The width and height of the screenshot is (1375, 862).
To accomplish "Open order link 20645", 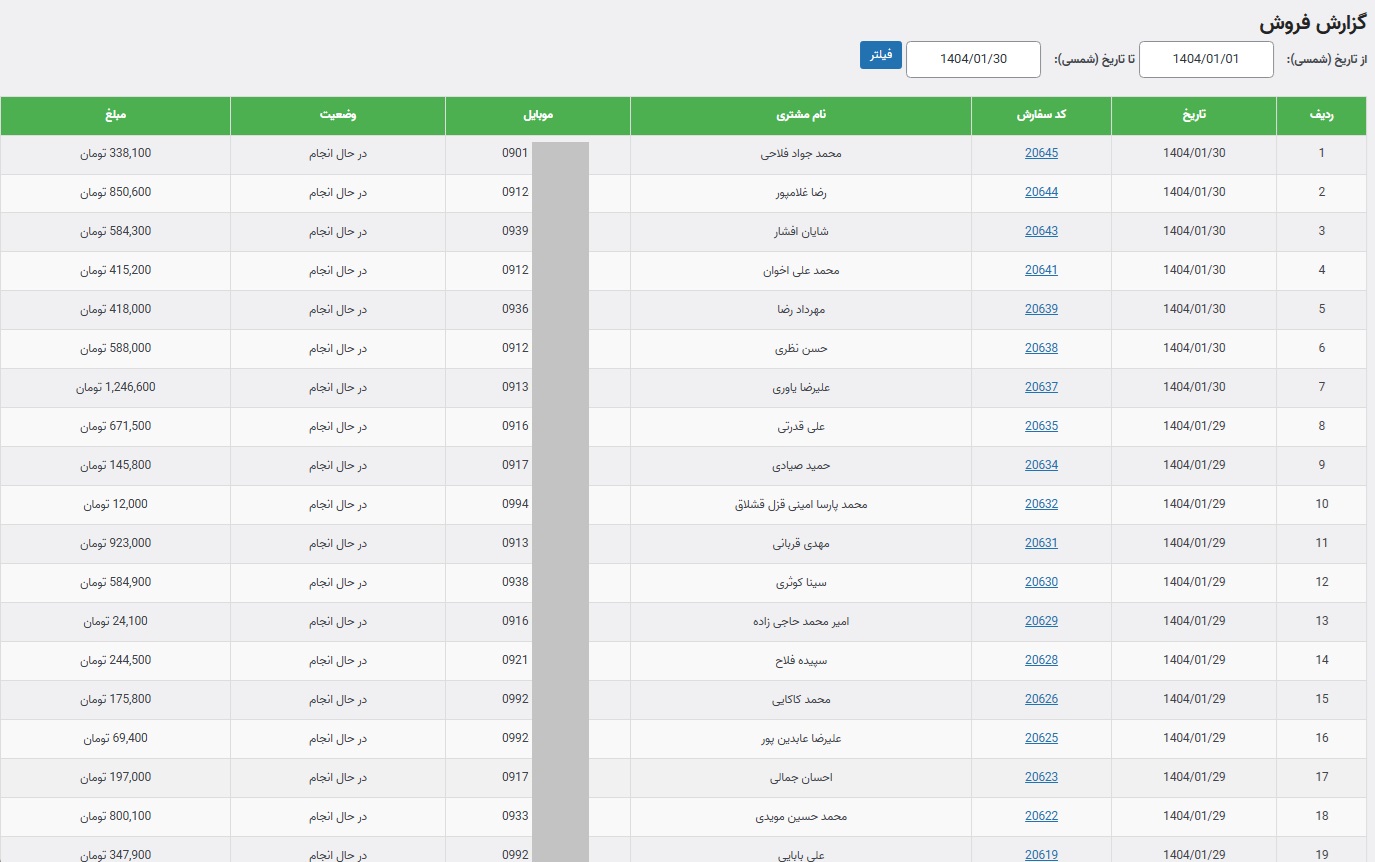I will 1041,153.
